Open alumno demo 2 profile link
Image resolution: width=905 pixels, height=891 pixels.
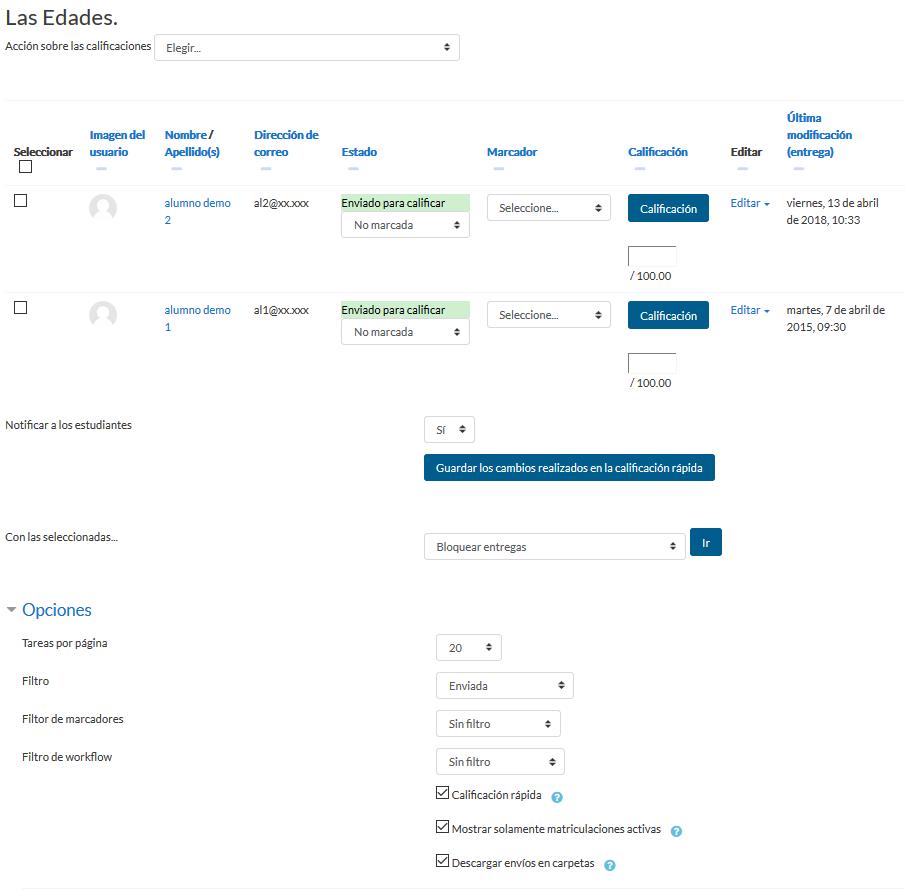197,211
